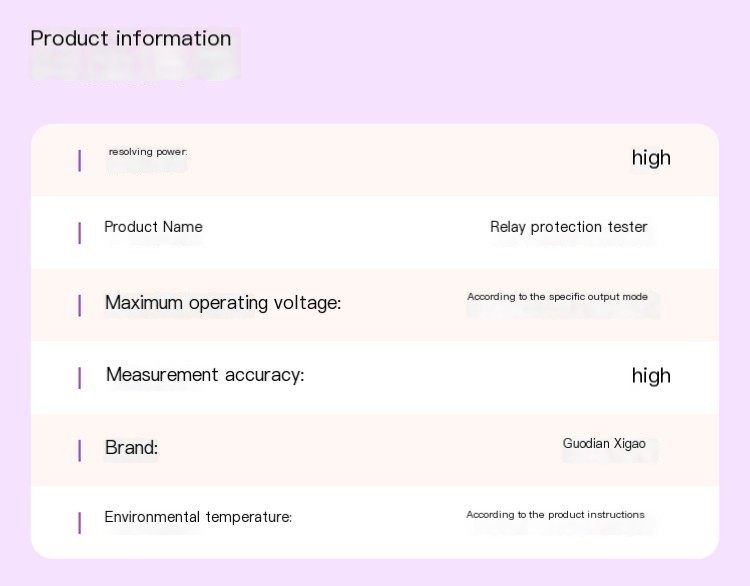Select the Maximum operating voltage label
This screenshot has height=586, width=750.
pyautogui.click(x=223, y=303)
